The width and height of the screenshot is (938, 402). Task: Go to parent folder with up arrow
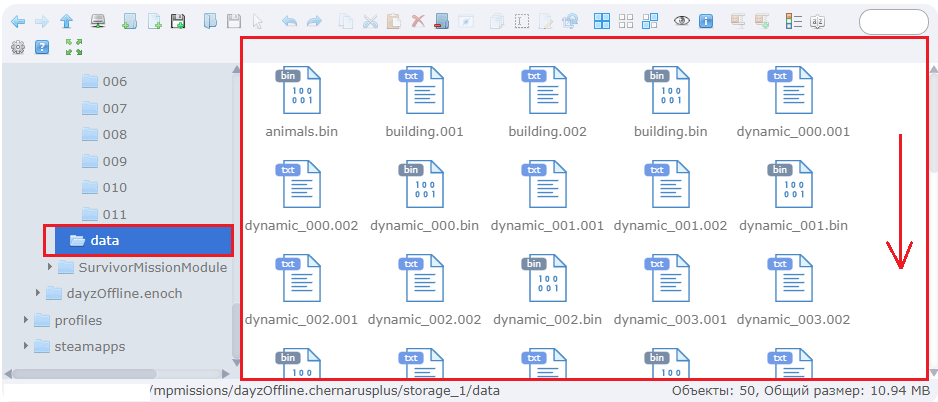click(x=66, y=22)
